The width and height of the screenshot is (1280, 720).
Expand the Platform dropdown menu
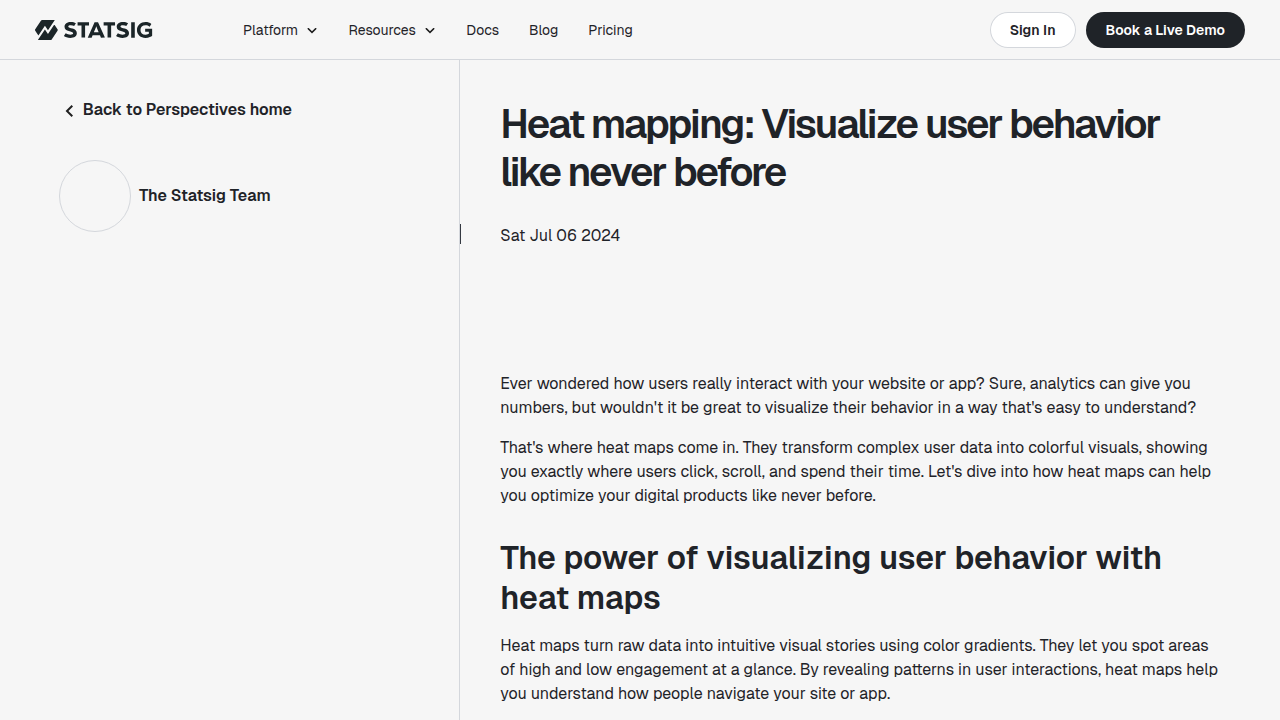pyautogui.click(x=280, y=30)
